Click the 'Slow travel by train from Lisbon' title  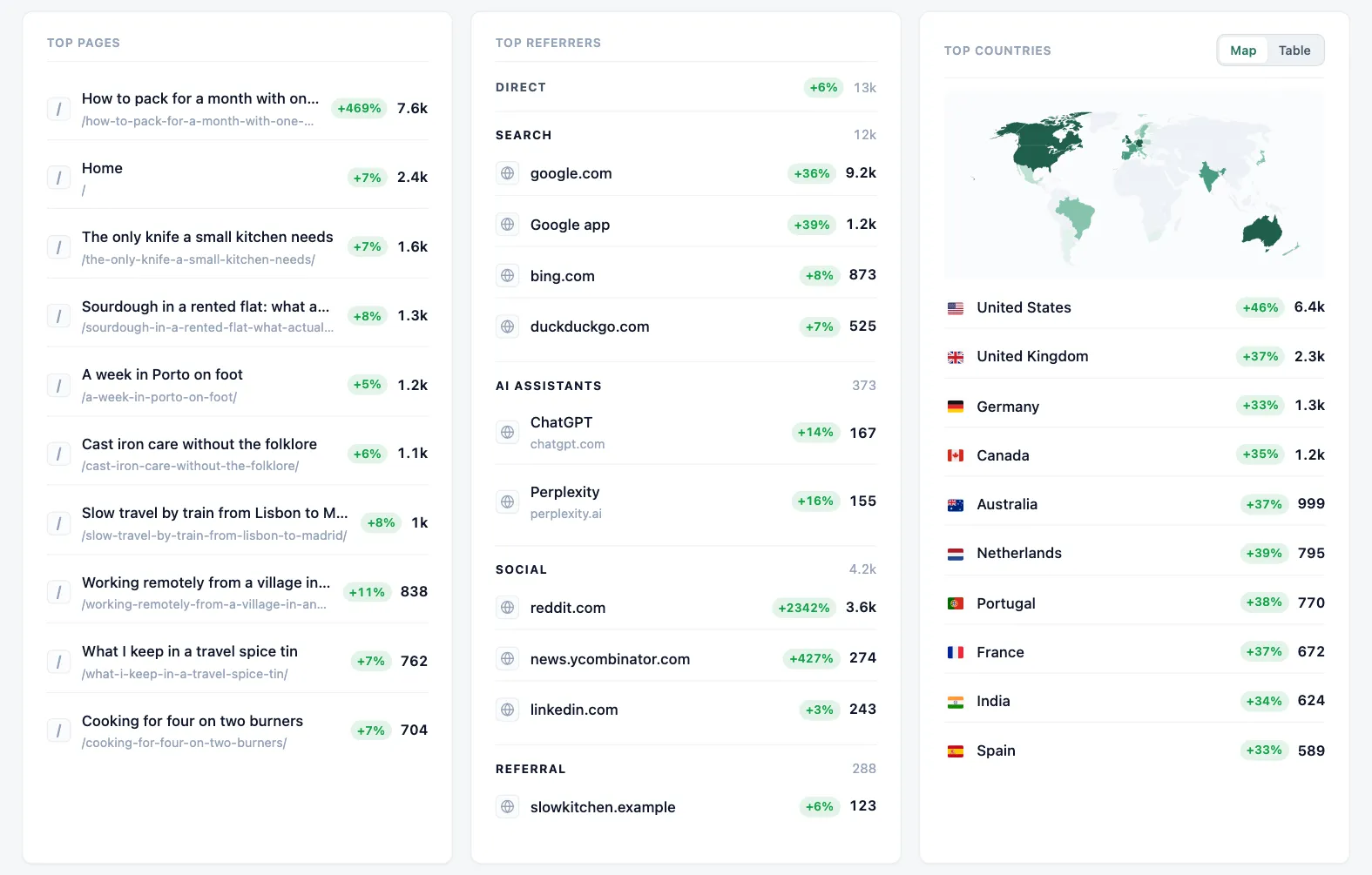pos(215,513)
